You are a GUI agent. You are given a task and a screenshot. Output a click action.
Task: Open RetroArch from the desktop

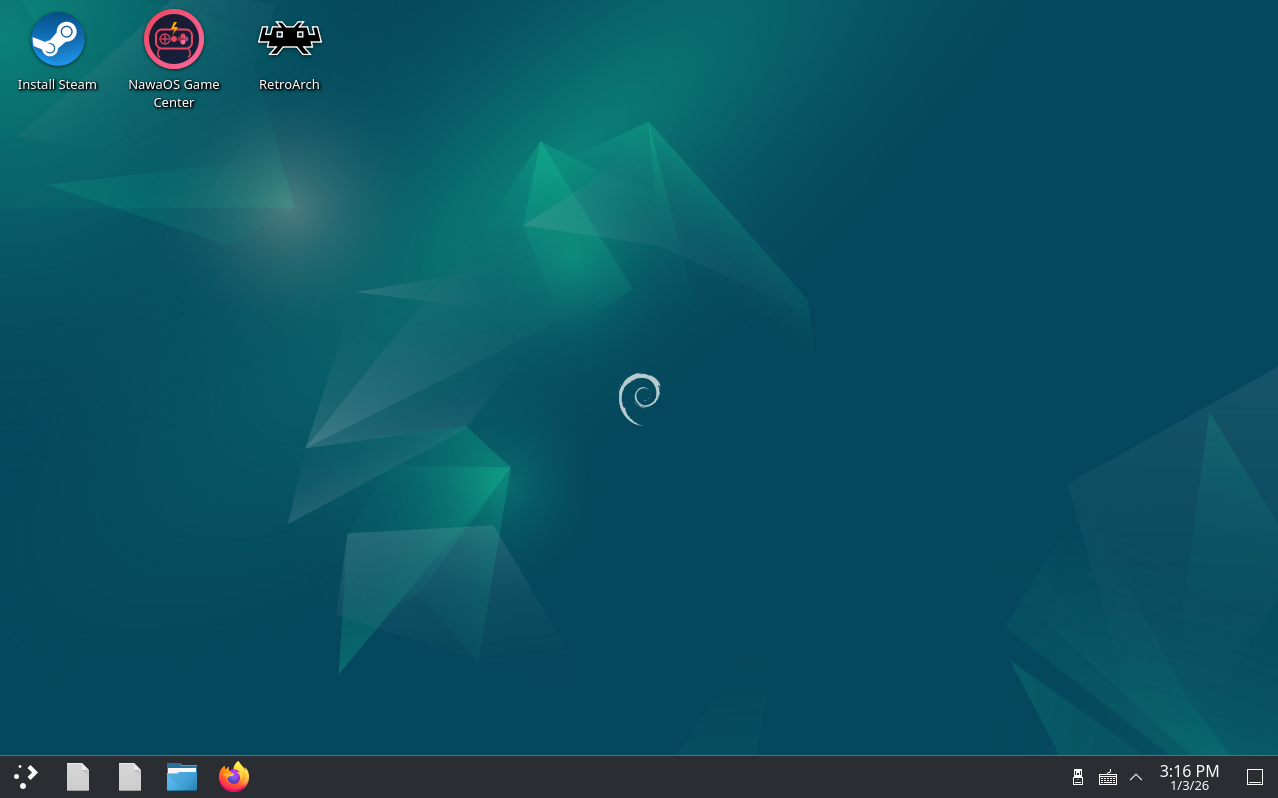click(x=289, y=40)
